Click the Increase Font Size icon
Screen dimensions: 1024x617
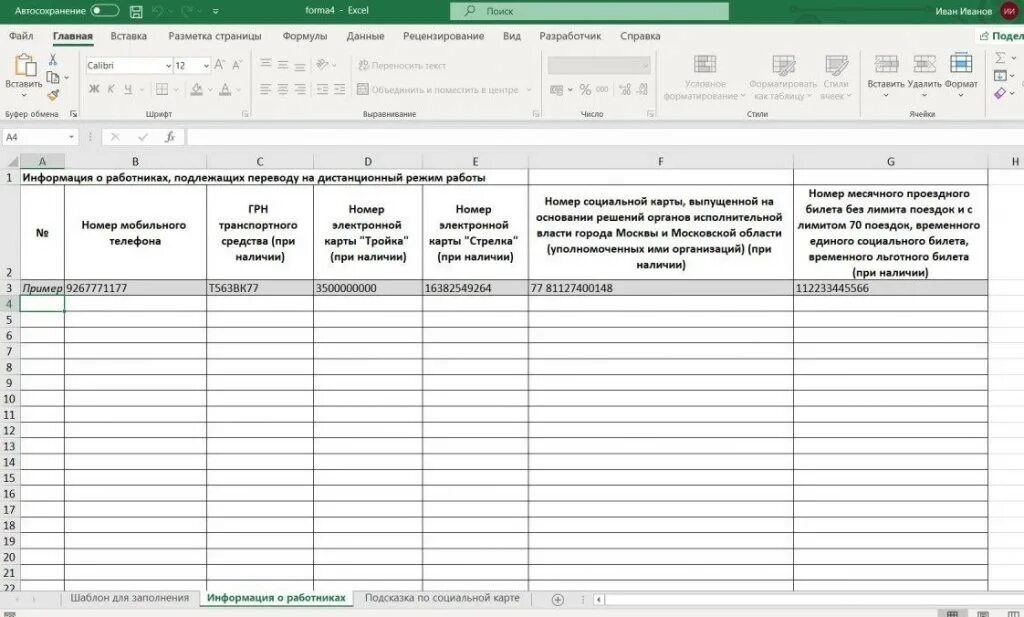[x=219, y=65]
